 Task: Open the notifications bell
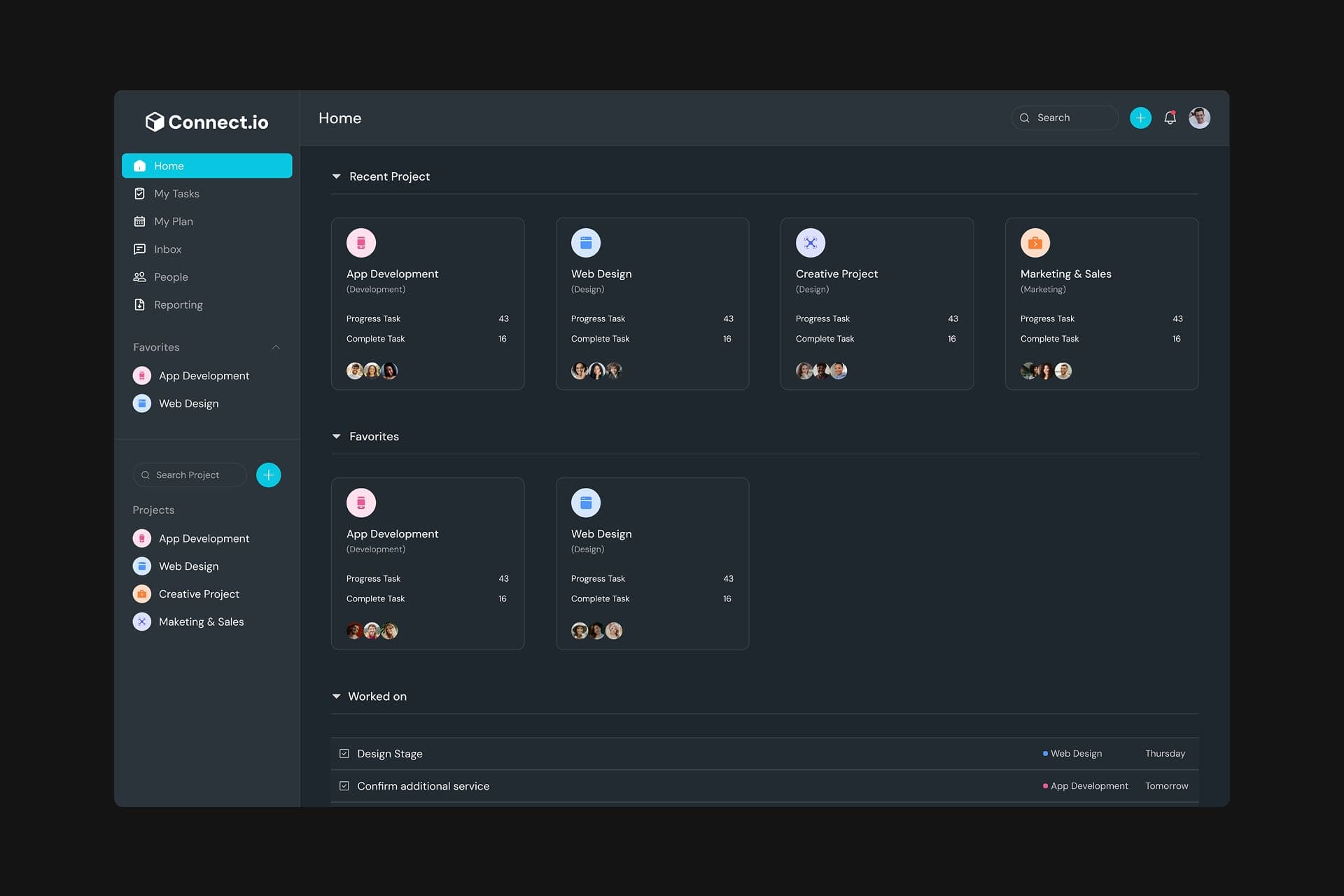point(1169,118)
